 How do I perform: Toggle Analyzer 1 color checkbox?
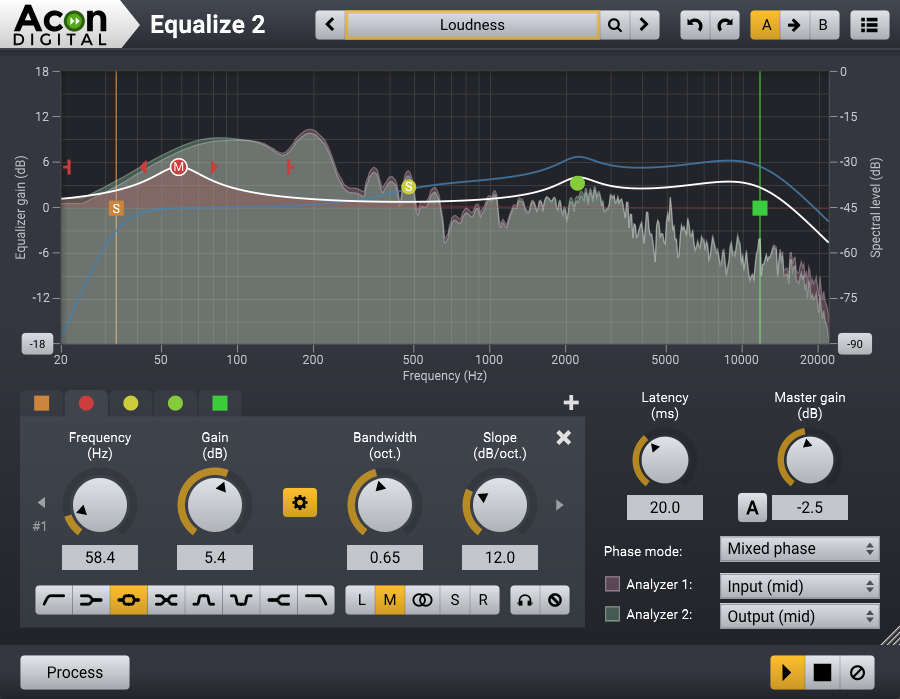612,584
